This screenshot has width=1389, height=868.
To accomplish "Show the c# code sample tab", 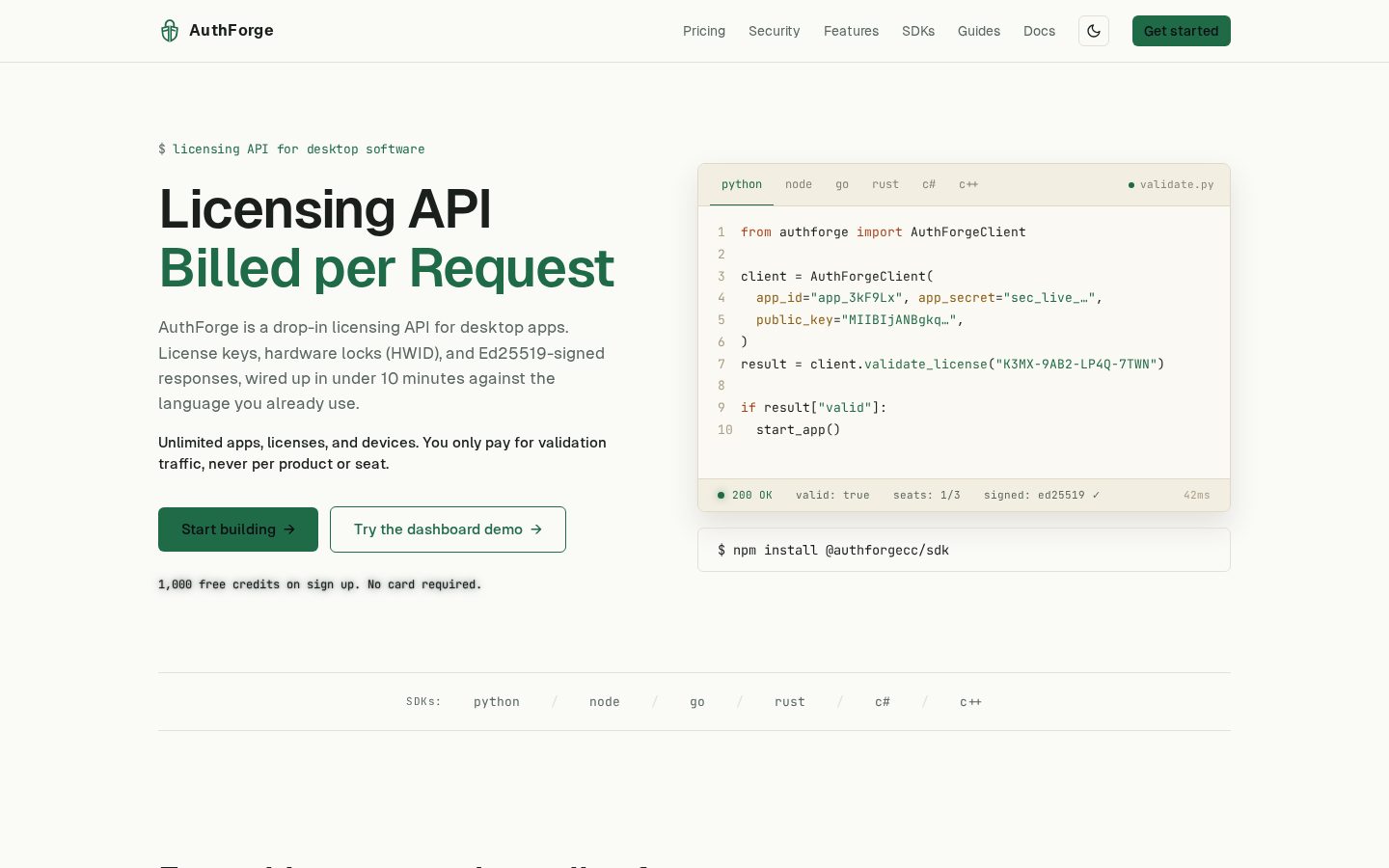I will pyautogui.click(x=929, y=184).
